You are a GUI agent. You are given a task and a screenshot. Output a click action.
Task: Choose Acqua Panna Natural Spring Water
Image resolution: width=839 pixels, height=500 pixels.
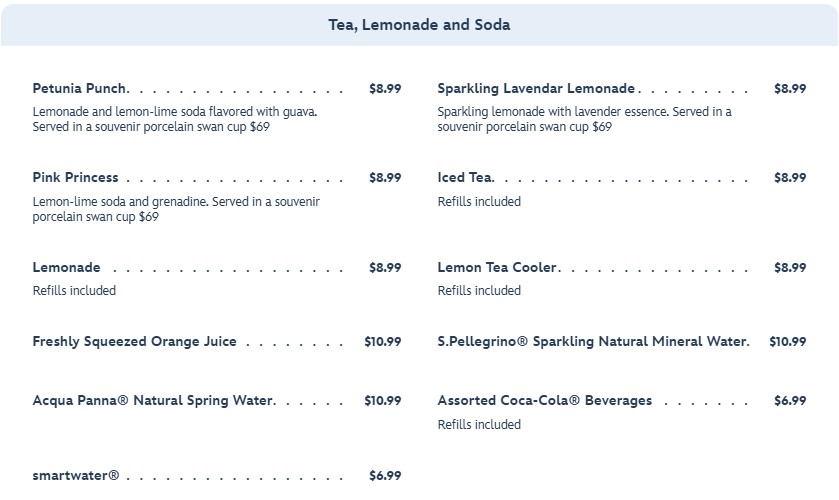(x=153, y=400)
